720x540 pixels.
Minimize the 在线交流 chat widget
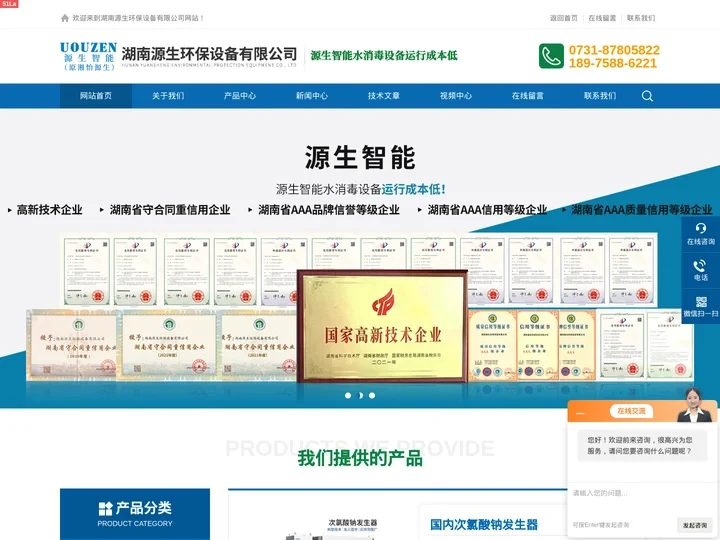coord(580,413)
